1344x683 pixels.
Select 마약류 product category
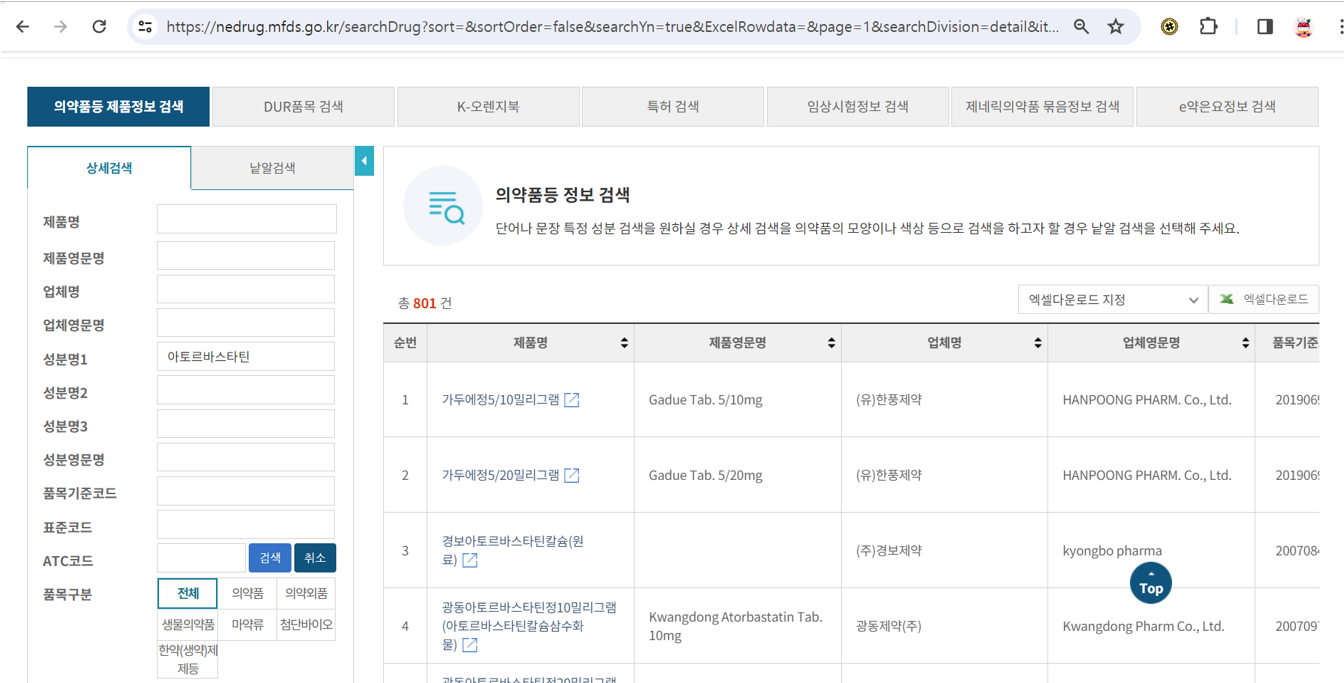pos(247,624)
